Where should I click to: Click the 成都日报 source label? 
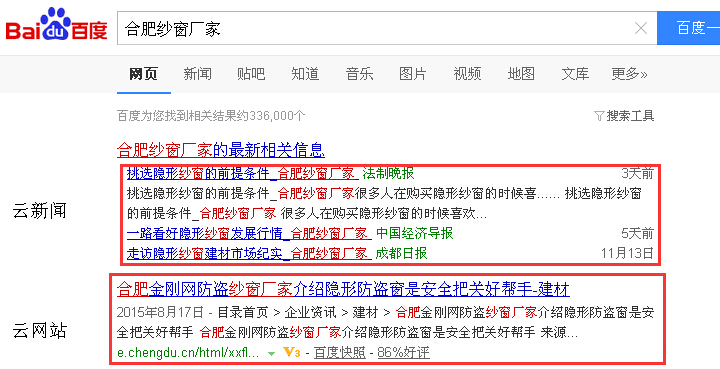click(401, 253)
